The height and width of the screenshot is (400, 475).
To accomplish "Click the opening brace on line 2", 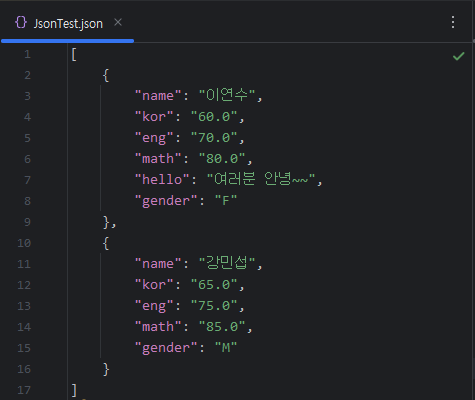I will click(106, 75).
